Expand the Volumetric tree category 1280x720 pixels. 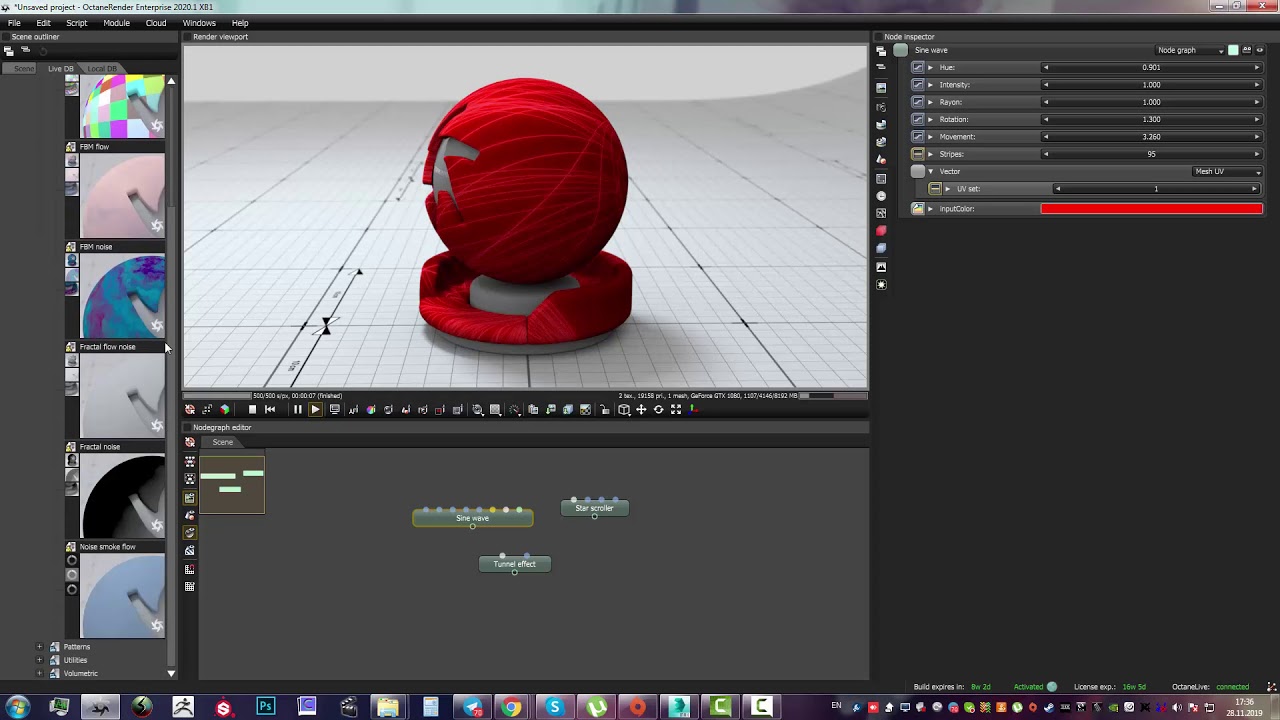tap(40, 673)
